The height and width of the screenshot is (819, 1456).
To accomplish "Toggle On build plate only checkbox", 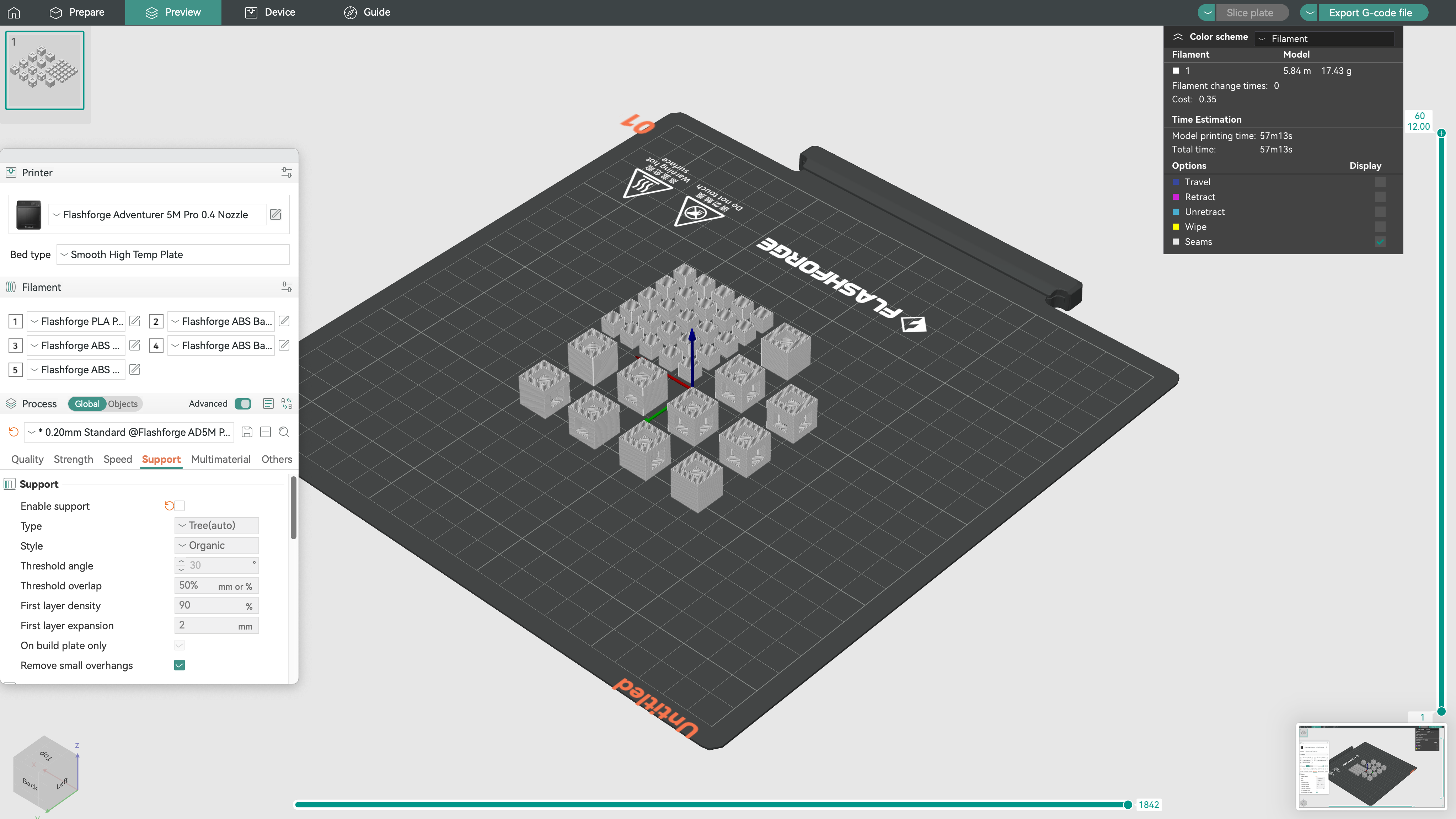I will [180, 646].
